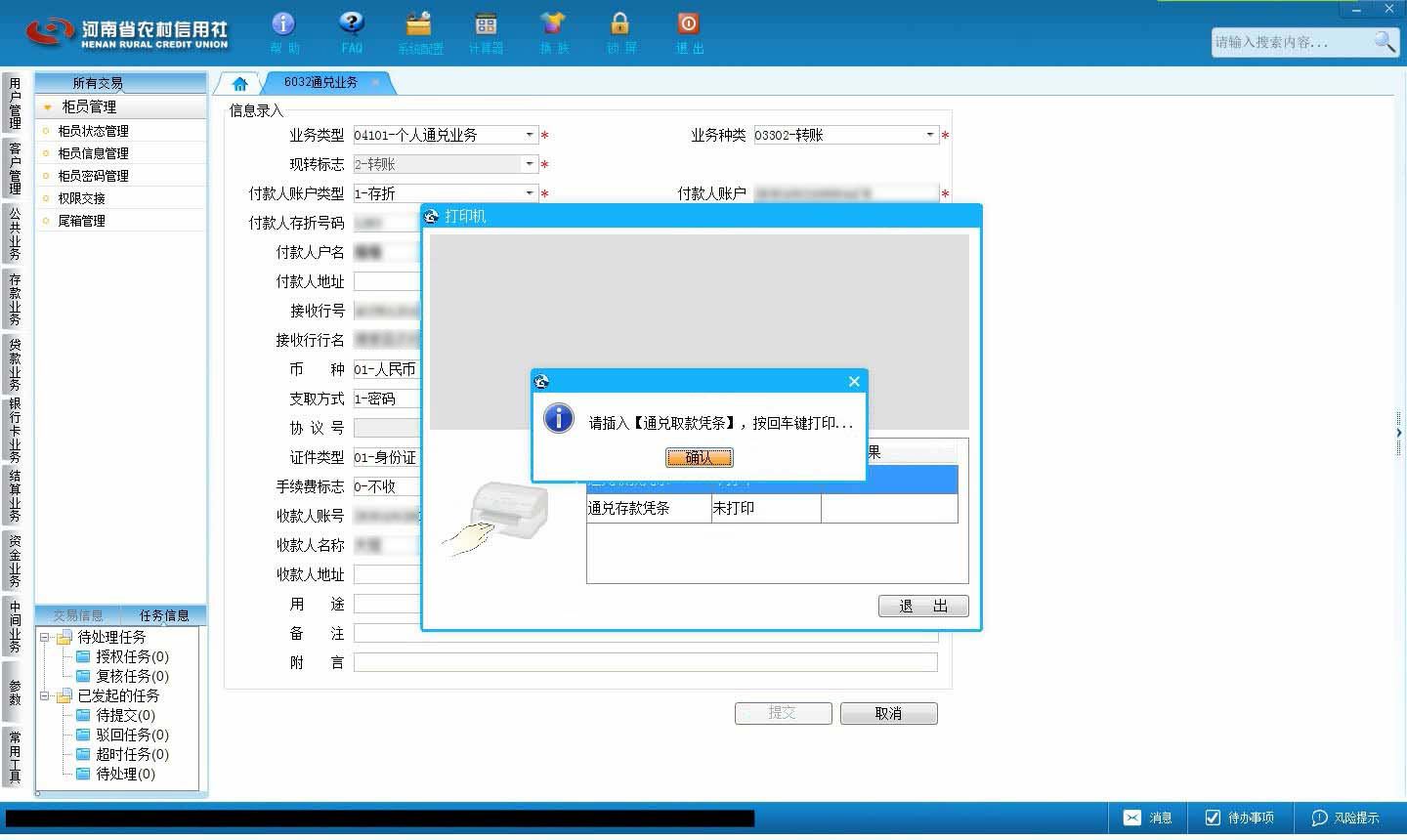Open the 业务种类 dropdown
This screenshot has width=1407, height=840.
930,135
